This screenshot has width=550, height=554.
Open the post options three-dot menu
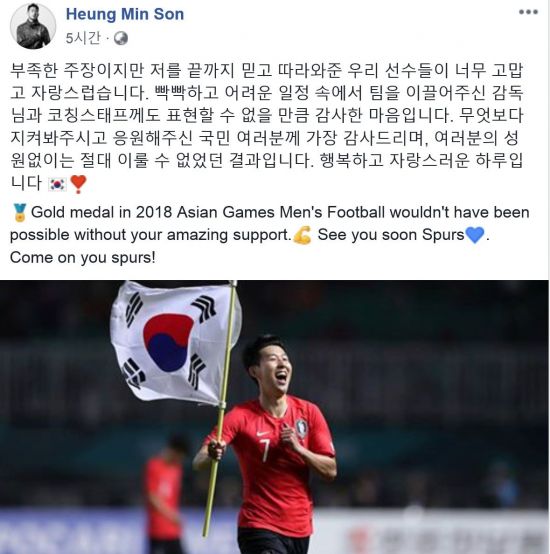click(528, 12)
